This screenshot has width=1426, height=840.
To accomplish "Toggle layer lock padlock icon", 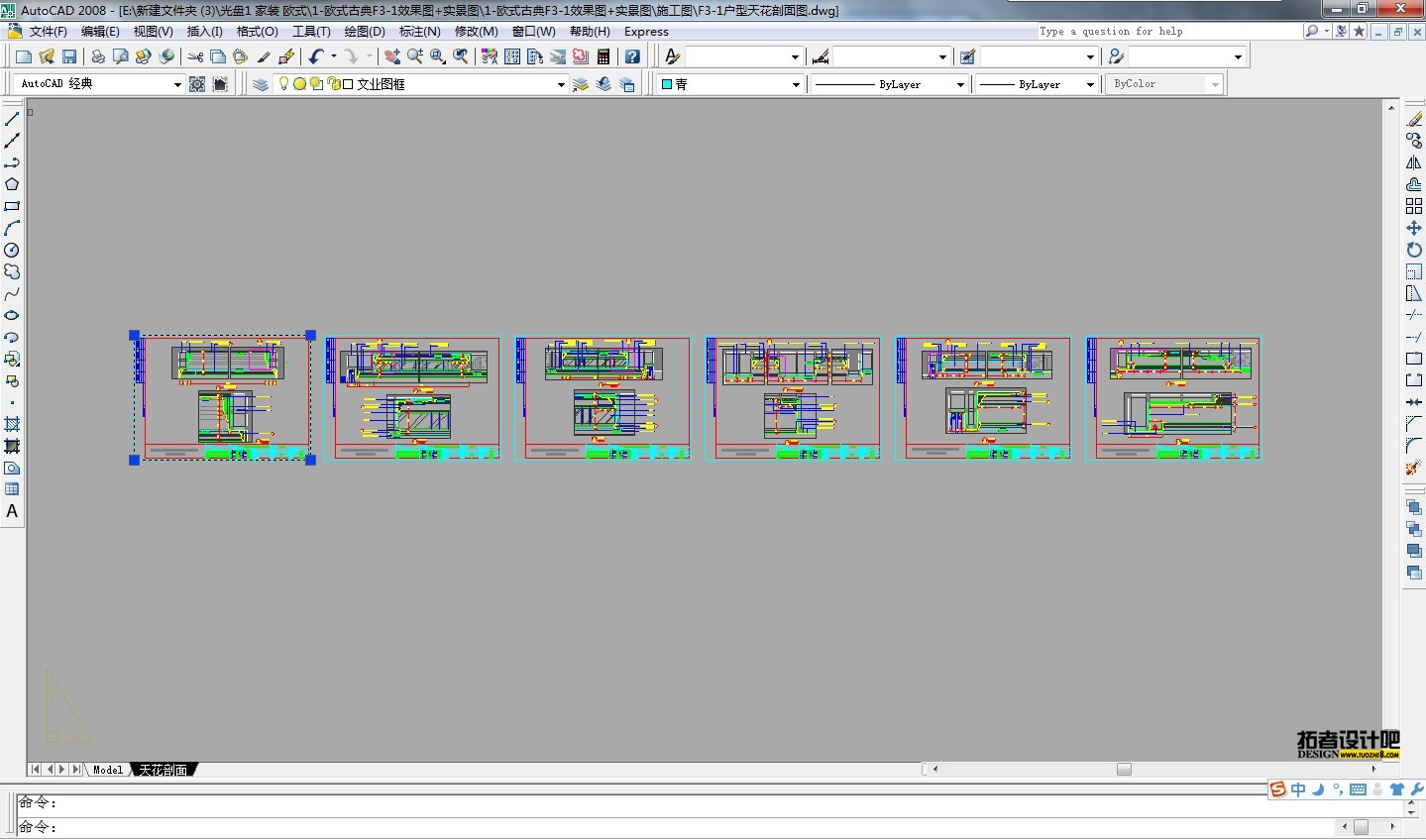I will [334, 84].
